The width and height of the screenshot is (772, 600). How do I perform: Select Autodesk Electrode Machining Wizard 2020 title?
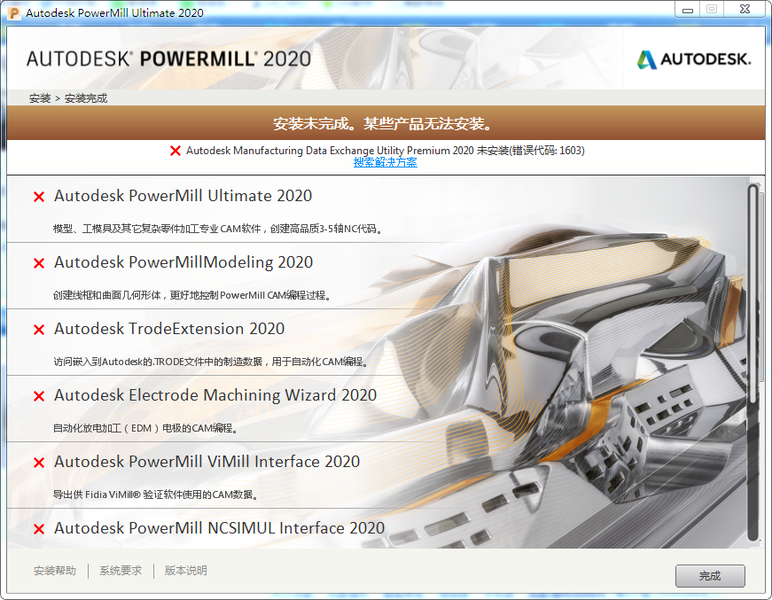(215, 395)
